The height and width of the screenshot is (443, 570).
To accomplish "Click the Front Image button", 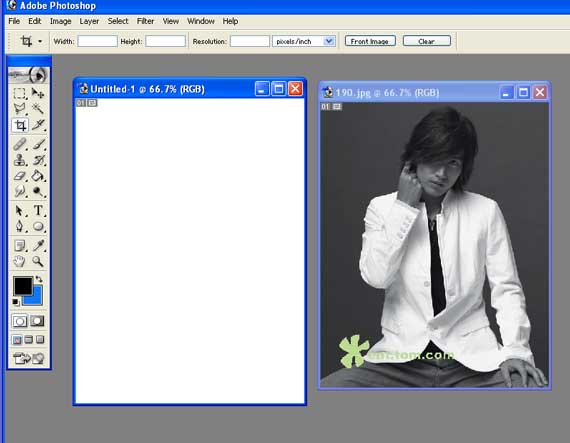I will (370, 41).
